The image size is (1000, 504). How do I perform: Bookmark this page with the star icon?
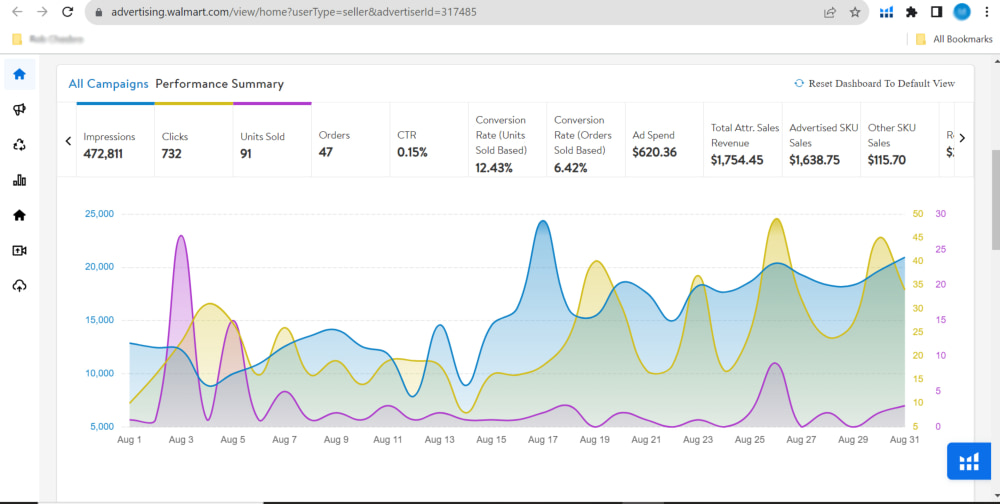click(855, 13)
